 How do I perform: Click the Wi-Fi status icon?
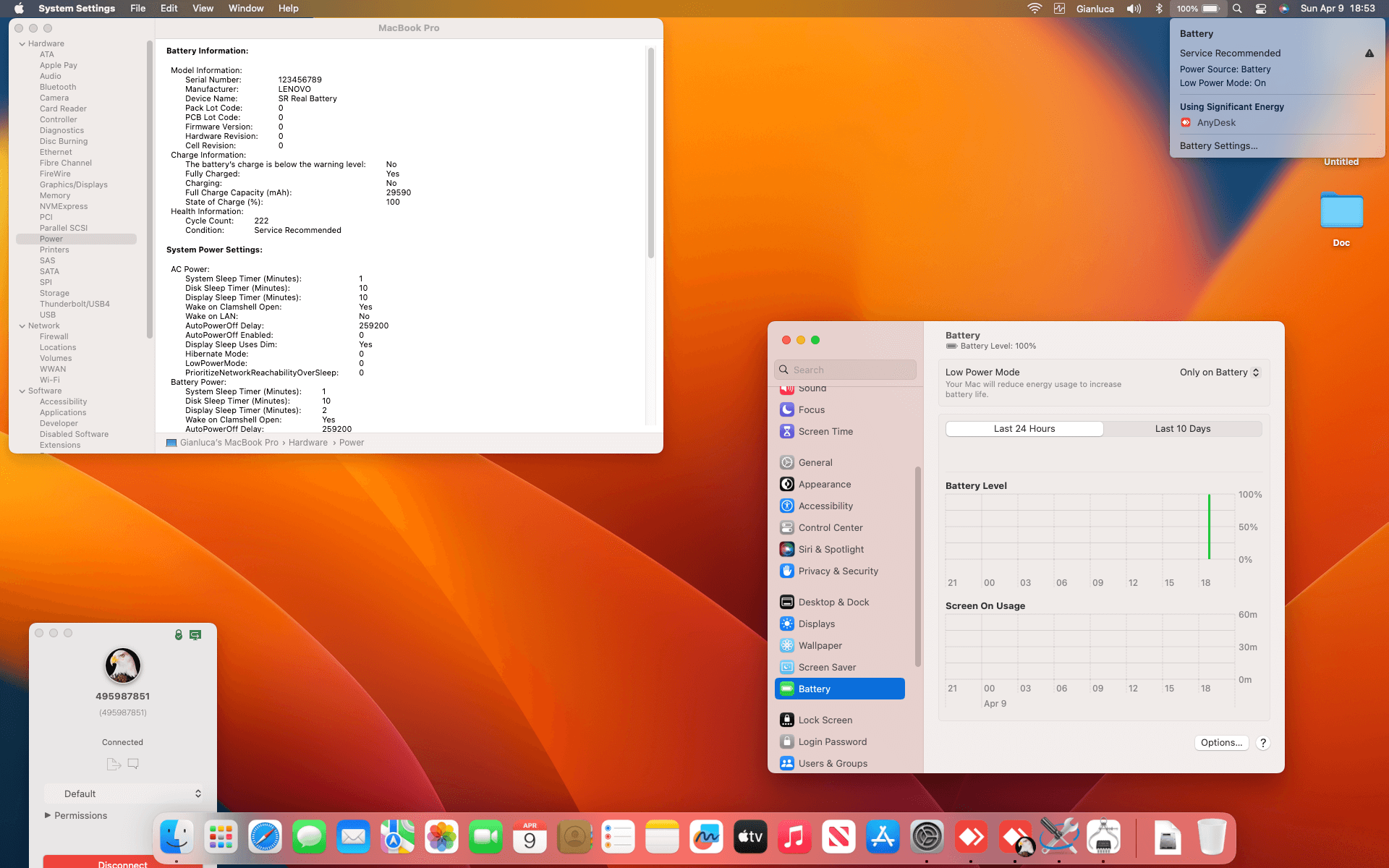coord(1035,9)
